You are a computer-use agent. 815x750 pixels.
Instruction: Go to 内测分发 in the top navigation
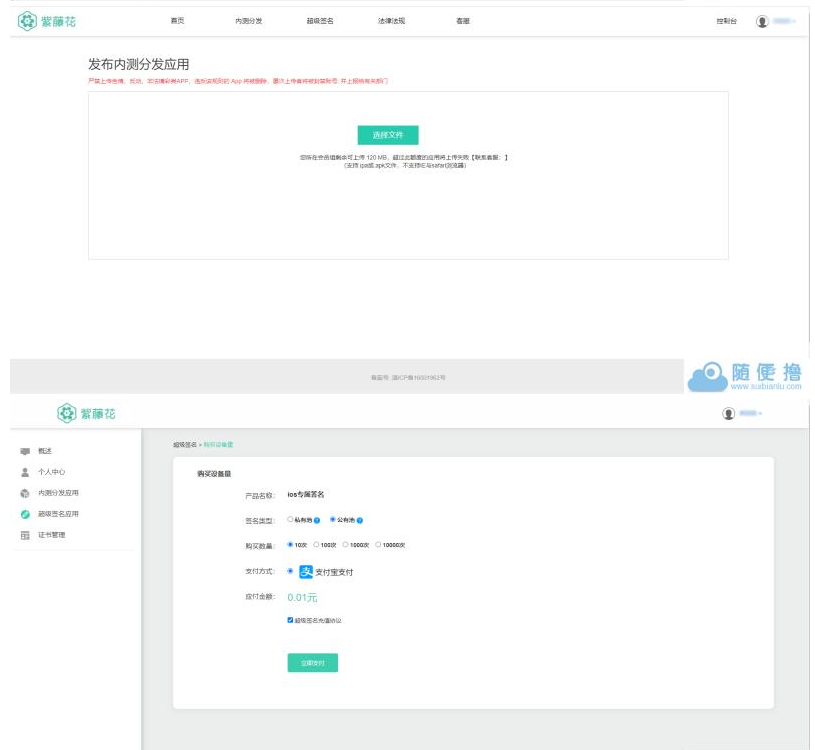[248, 21]
